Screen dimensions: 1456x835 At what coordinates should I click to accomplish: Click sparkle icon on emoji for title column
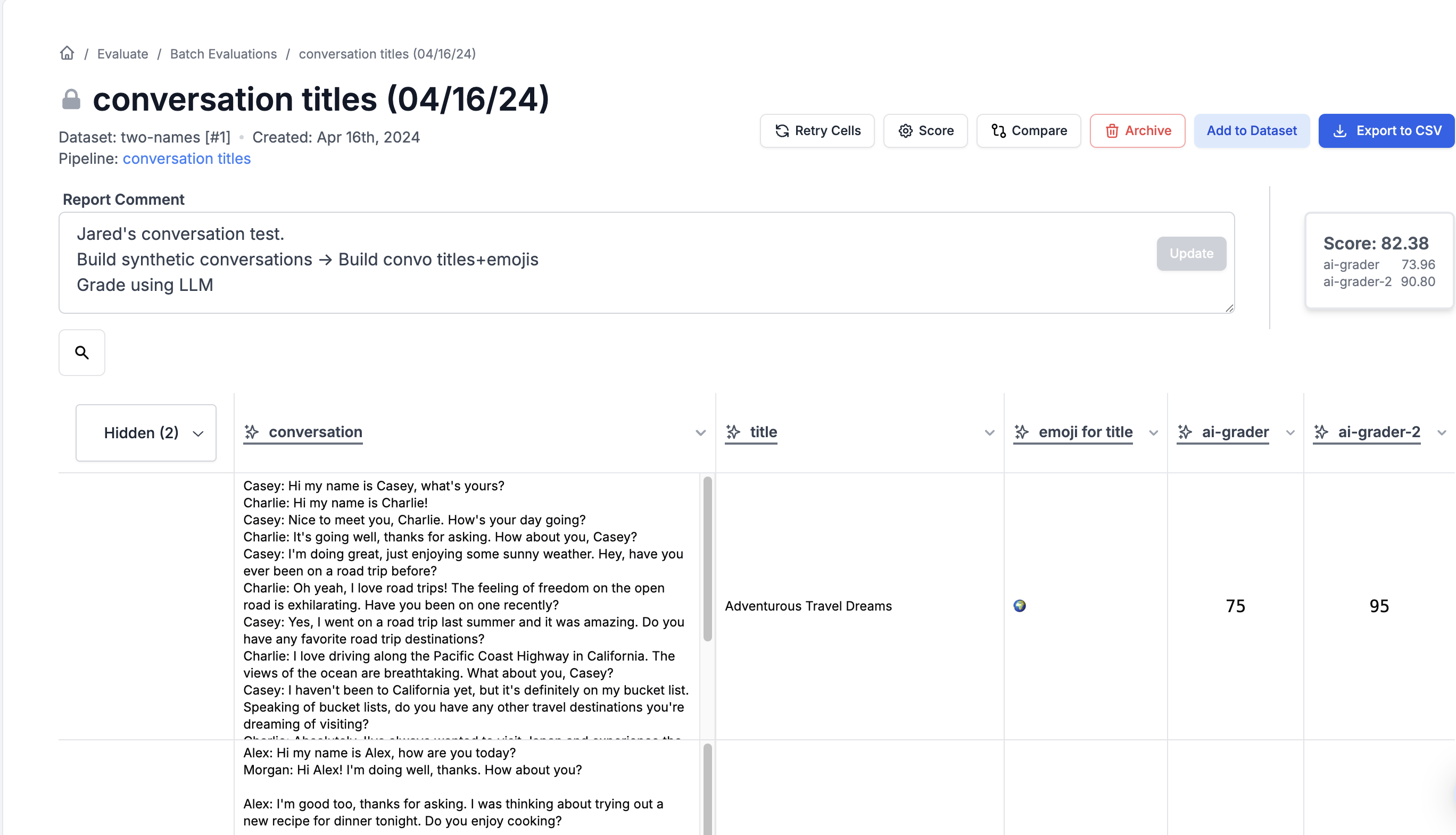pyautogui.click(x=1022, y=432)
